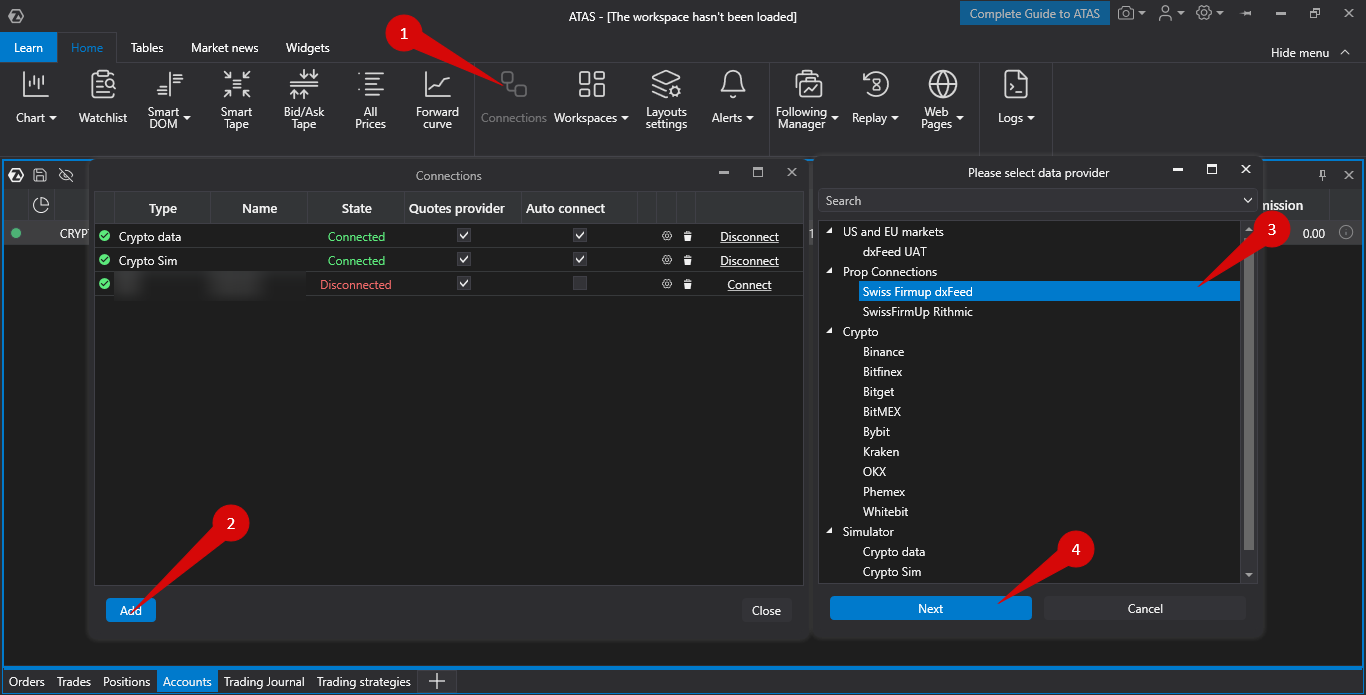Toggle Auto connect for Crypto data

pos(580,235)
